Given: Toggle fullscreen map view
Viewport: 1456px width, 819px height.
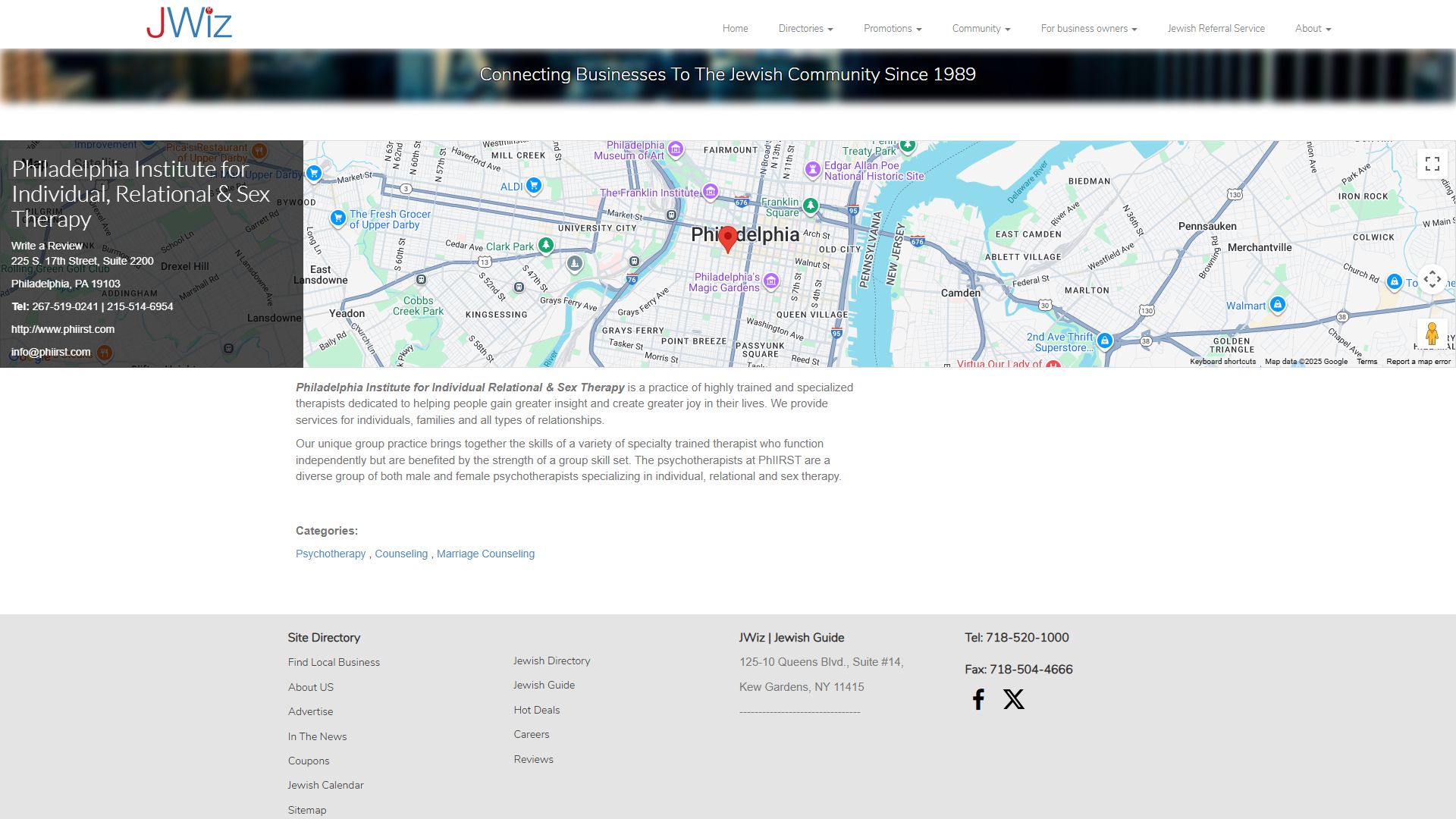Looking at the screenshot, I should (x=1432, y=164).
